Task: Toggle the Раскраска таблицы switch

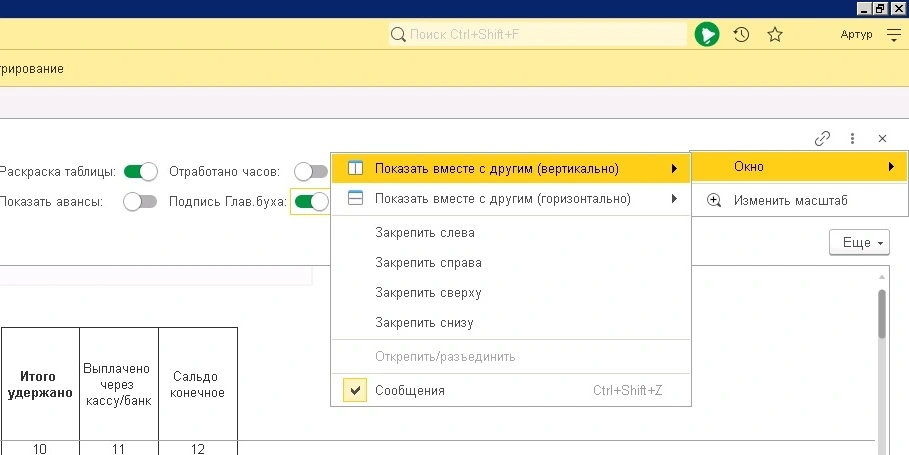Action: coord(141,171)
